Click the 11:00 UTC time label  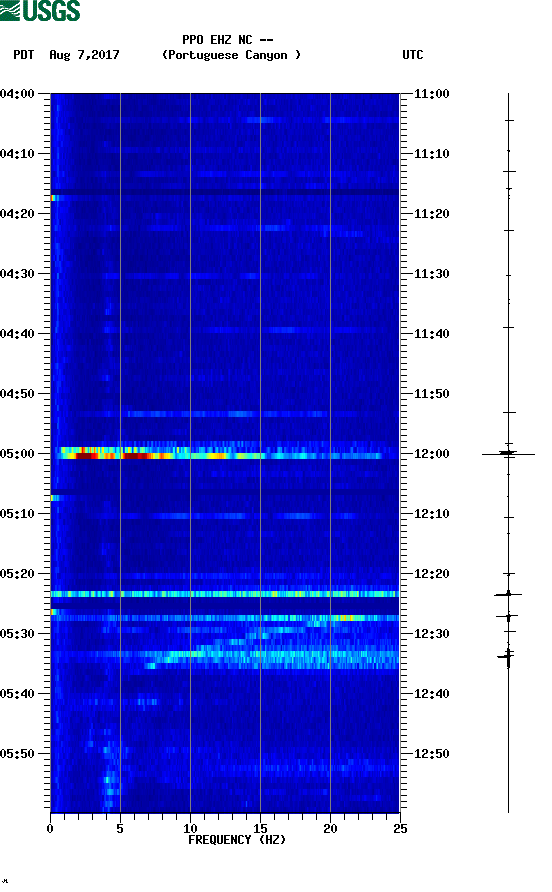pos(431,94)
